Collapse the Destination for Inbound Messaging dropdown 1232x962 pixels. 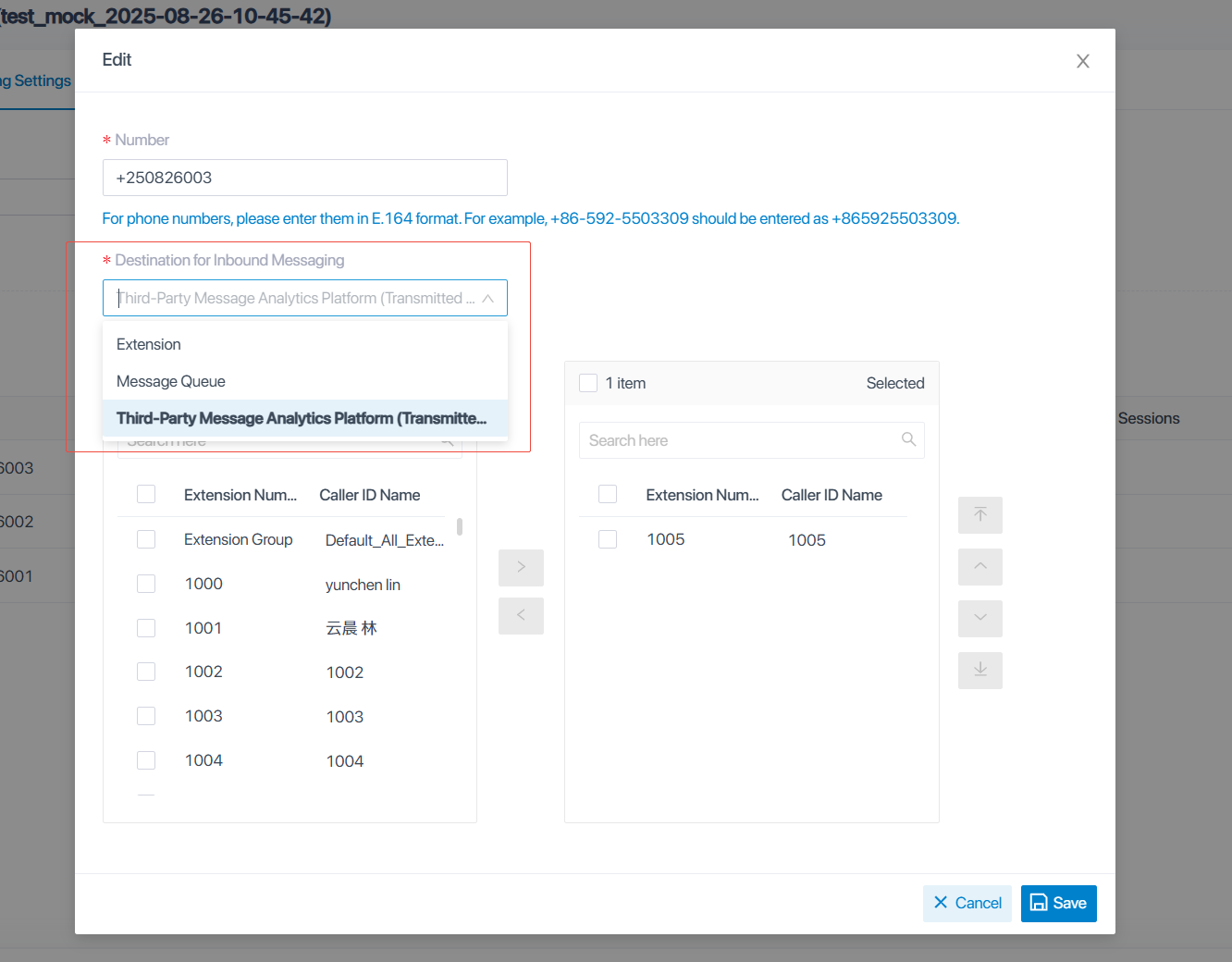[488, 299]
